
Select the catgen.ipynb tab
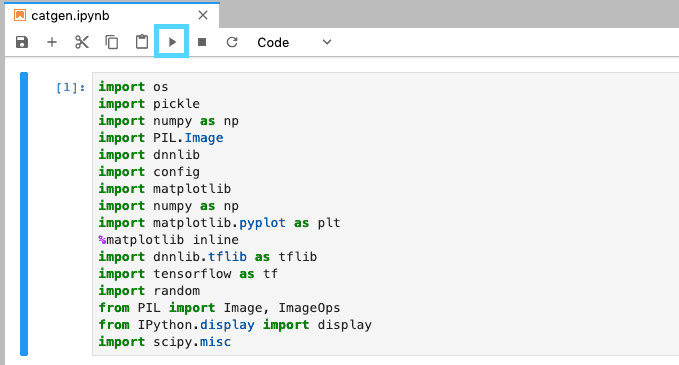pyautogui.click(x=112, y=16)
